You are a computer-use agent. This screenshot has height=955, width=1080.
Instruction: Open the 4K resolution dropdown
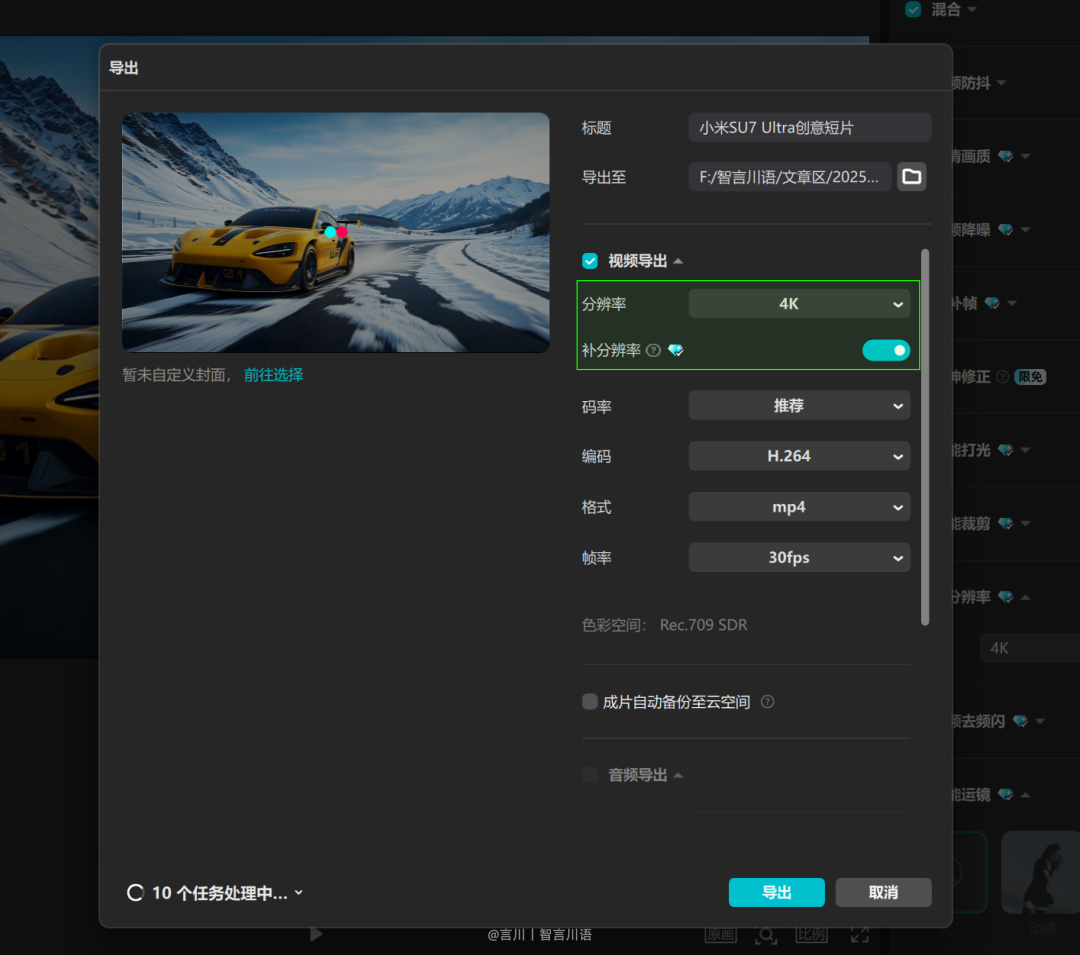point(799,303)
